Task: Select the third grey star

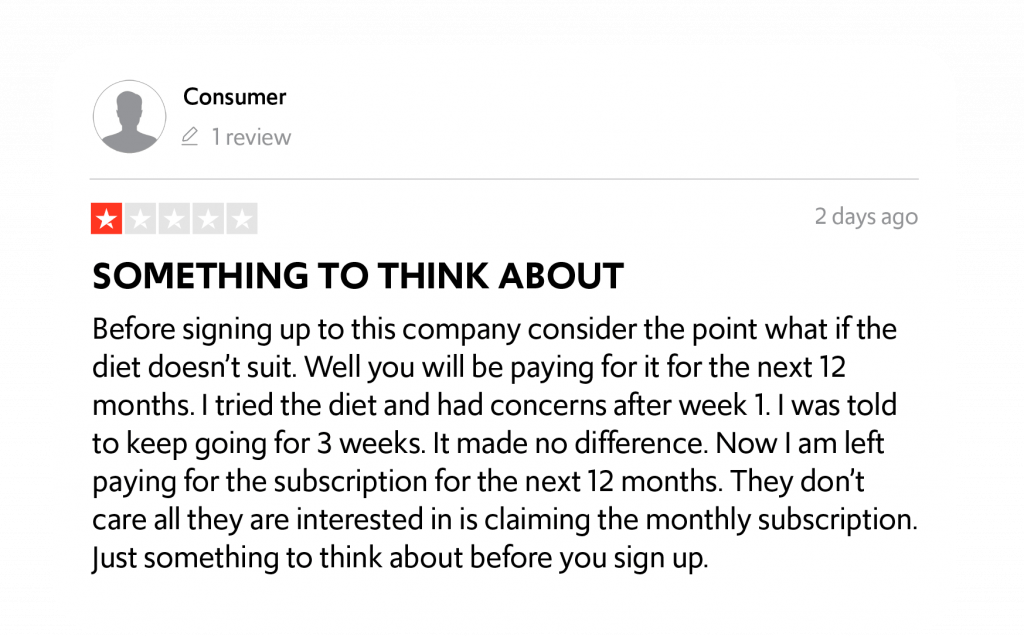Action: point(174,218)
